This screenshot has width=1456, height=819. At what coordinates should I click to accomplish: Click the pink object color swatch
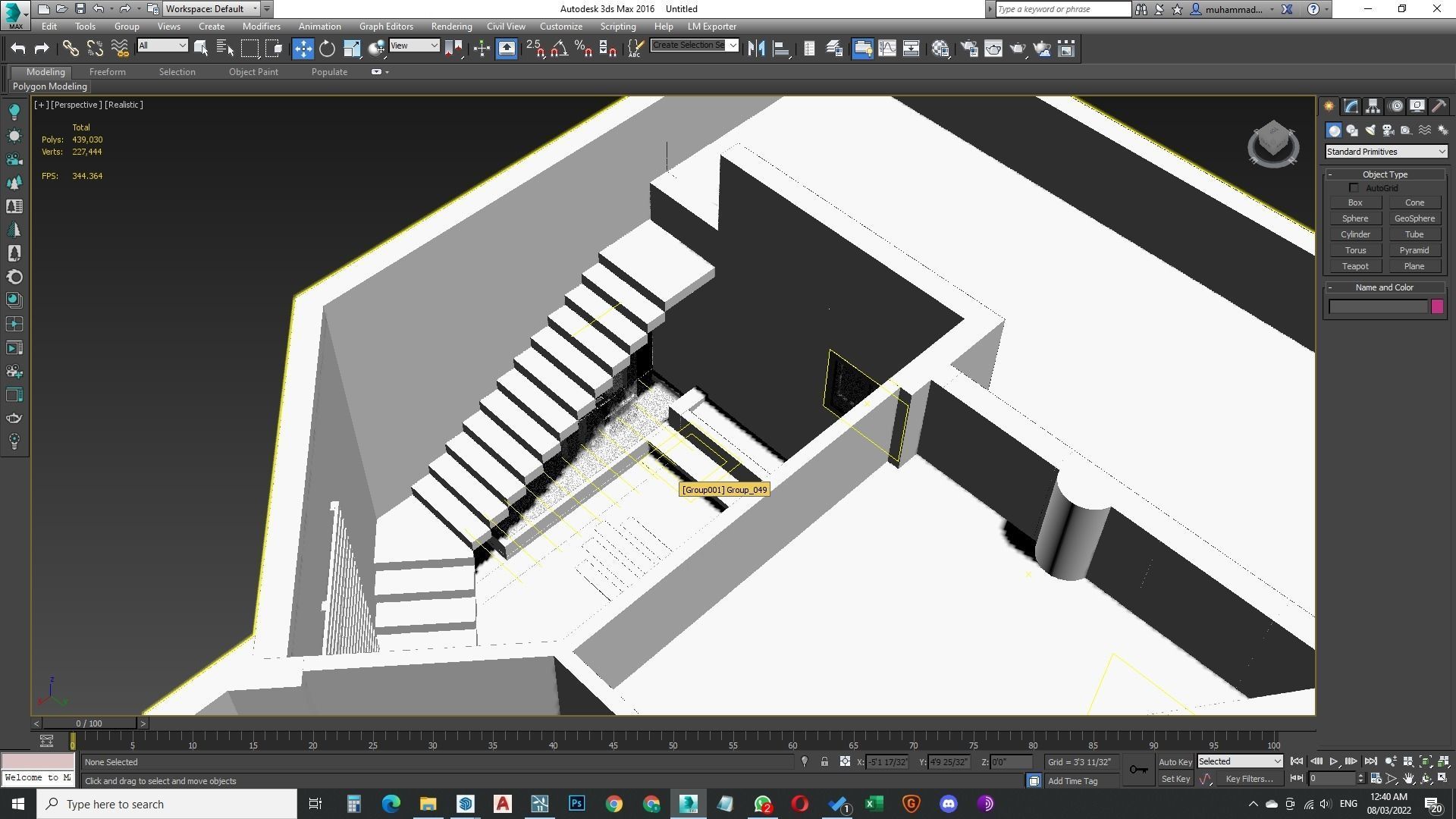1437,307
